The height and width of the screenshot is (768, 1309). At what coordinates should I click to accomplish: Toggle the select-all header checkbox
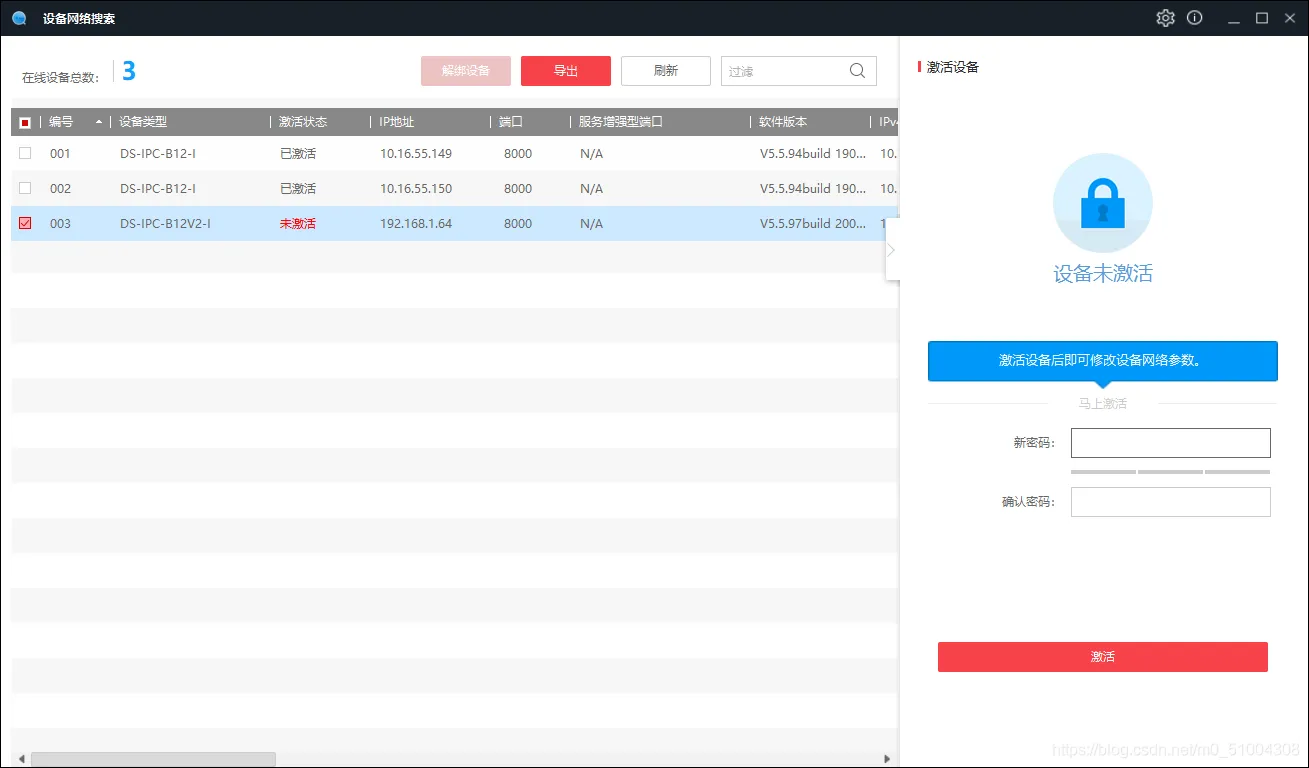click(25, 122)
